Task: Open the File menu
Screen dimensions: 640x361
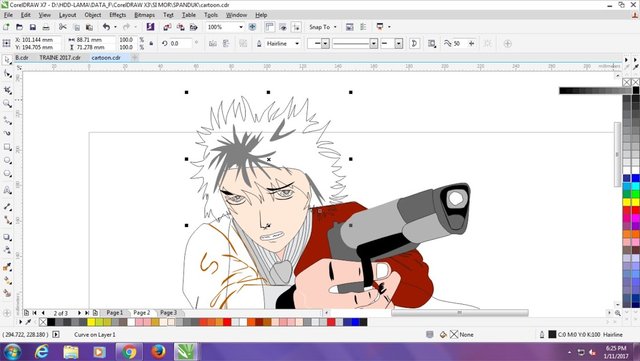Action: [x=8, y=15]
